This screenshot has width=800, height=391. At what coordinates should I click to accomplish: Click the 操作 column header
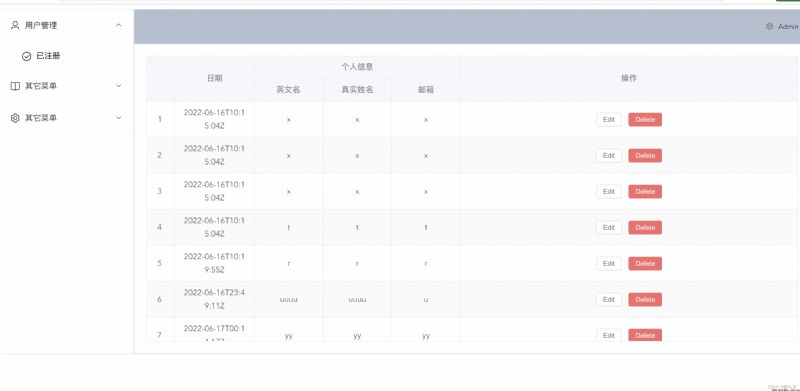click(x=629, y=78)
